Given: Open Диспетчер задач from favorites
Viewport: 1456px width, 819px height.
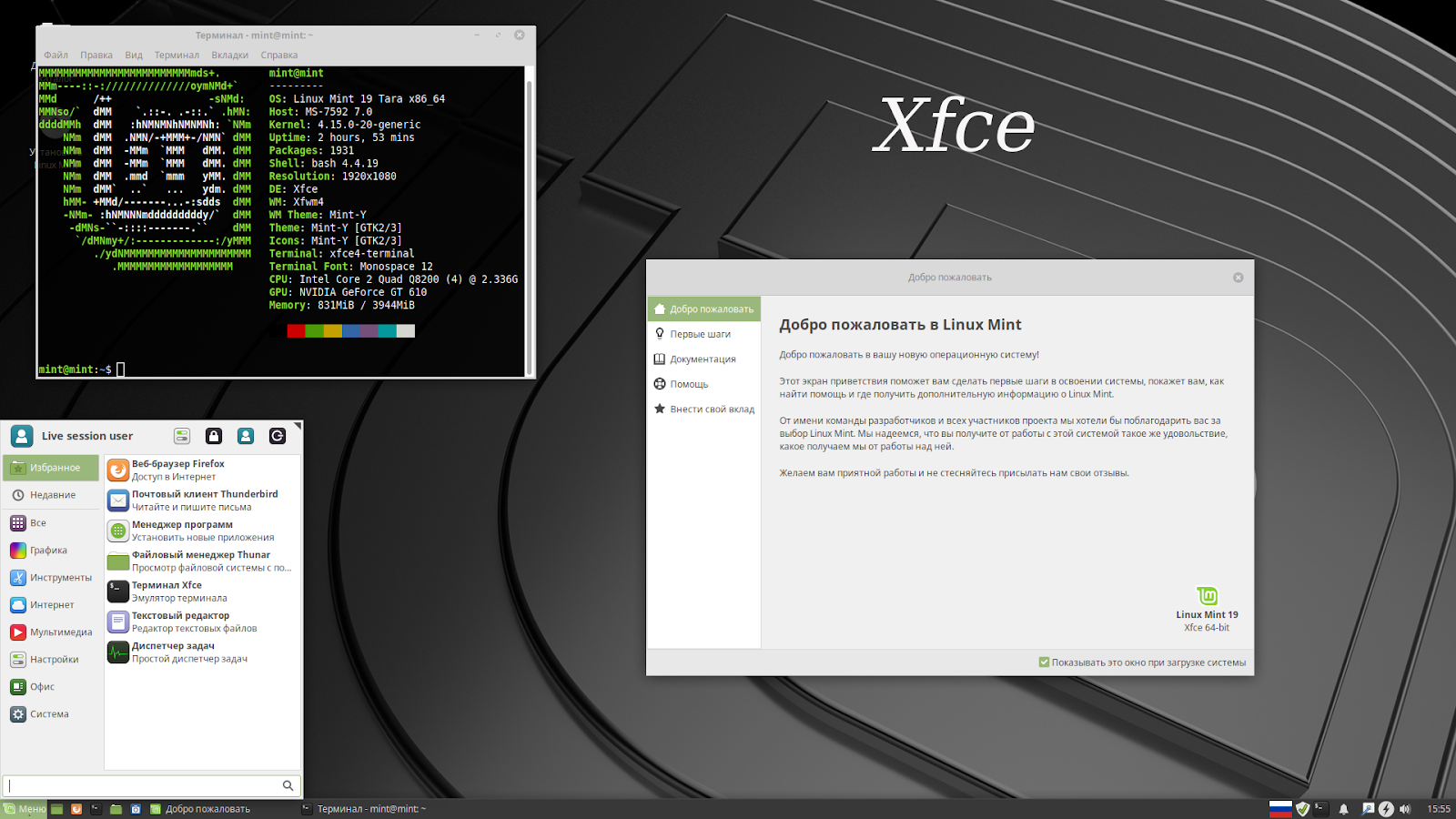Looking at the screenshot, I should click(x=203, y=652).
